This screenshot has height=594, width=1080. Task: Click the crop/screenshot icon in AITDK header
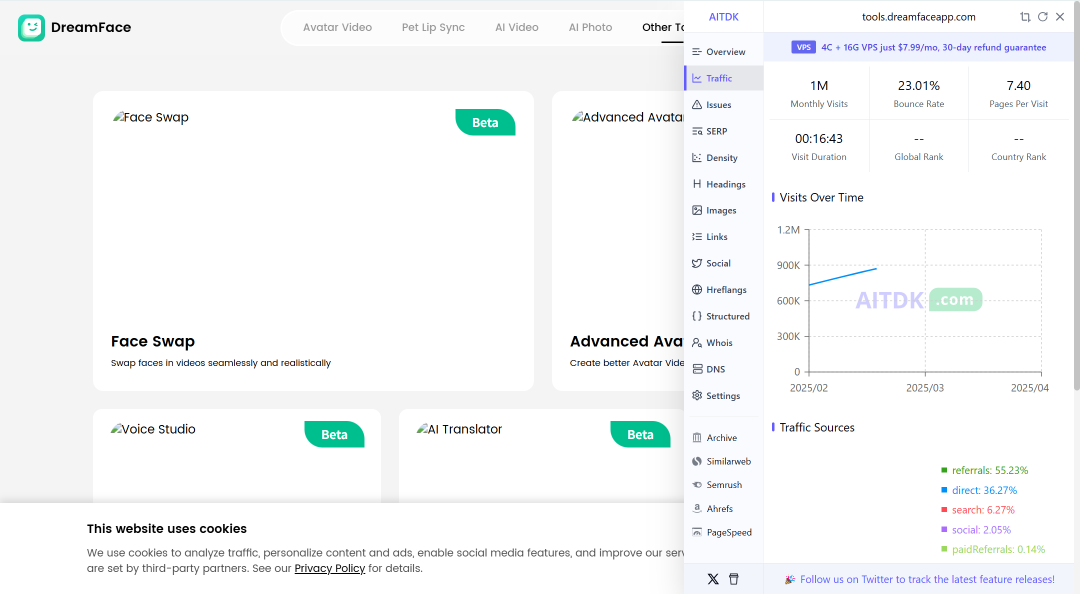click(x=1025, y=17)
